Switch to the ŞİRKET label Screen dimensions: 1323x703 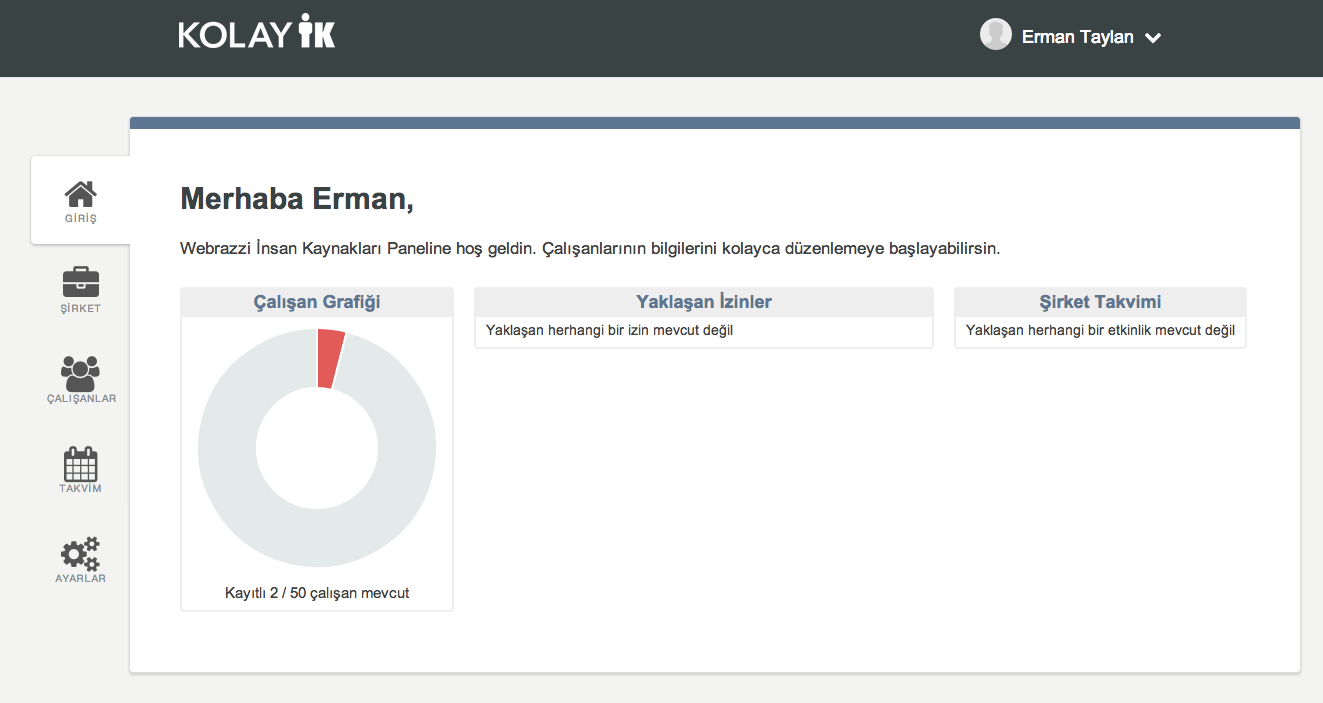(x=80, y=308)
